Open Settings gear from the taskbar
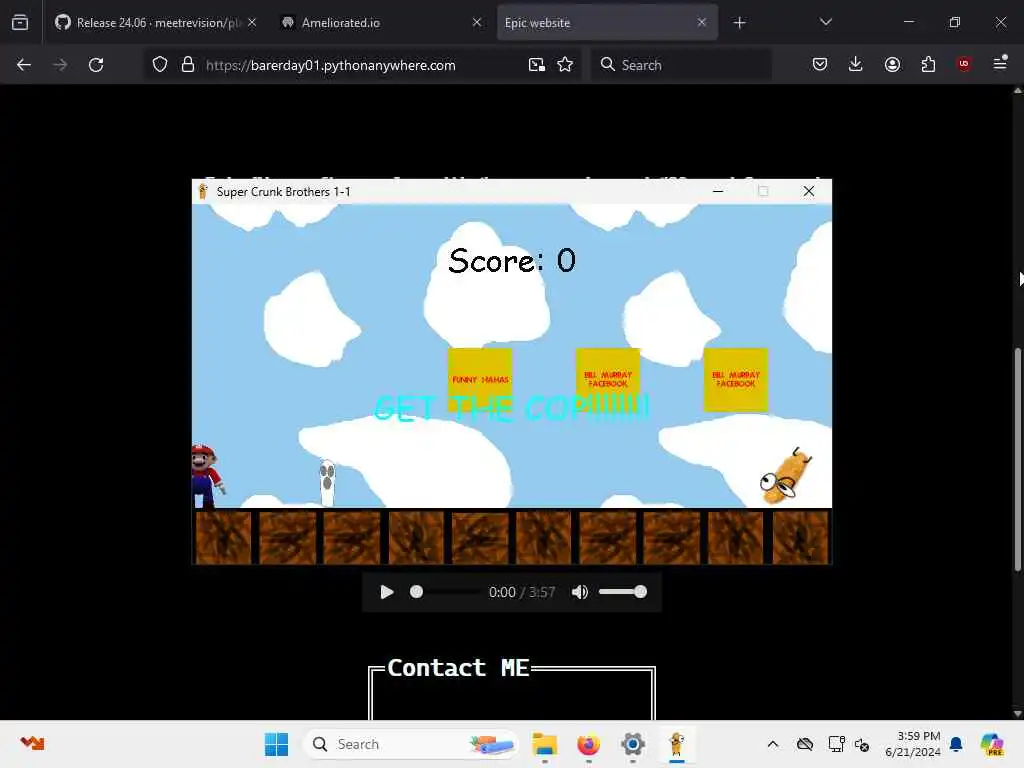 click(x=633, y=744)
